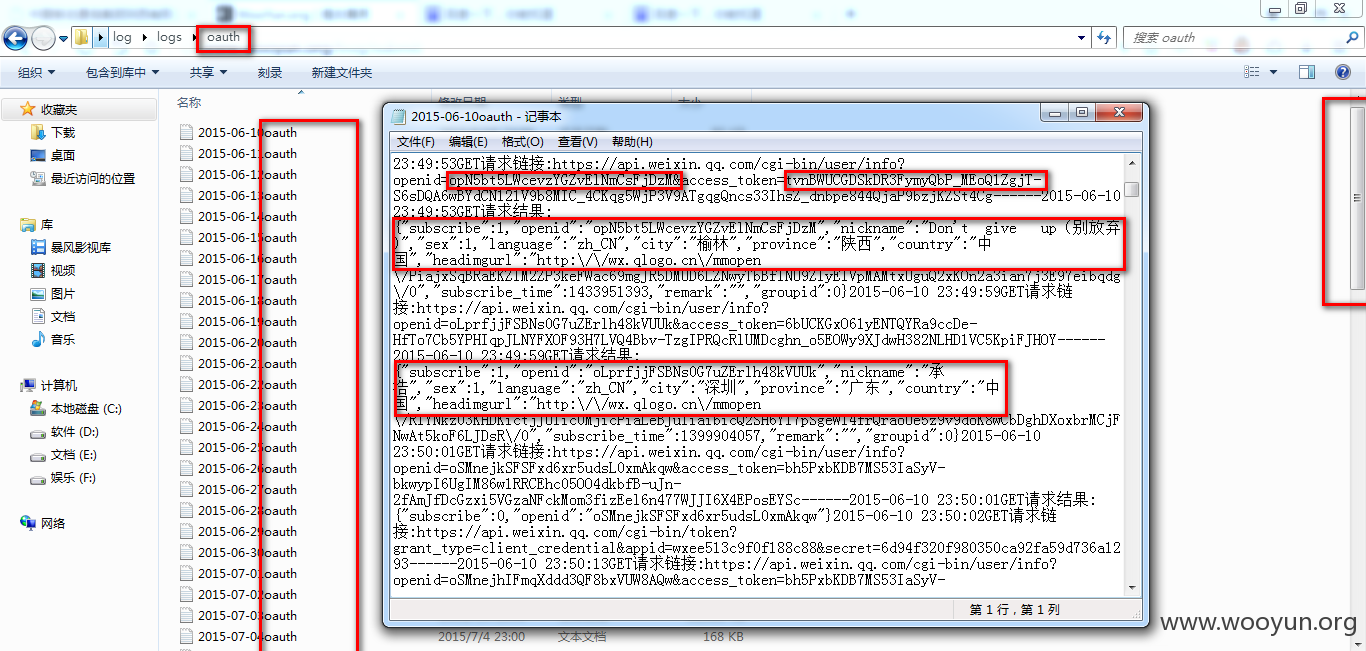This screenshot has height=651, width=1366.
Task: Click the magnifier search icon
Action: [x=1350, y=38]
